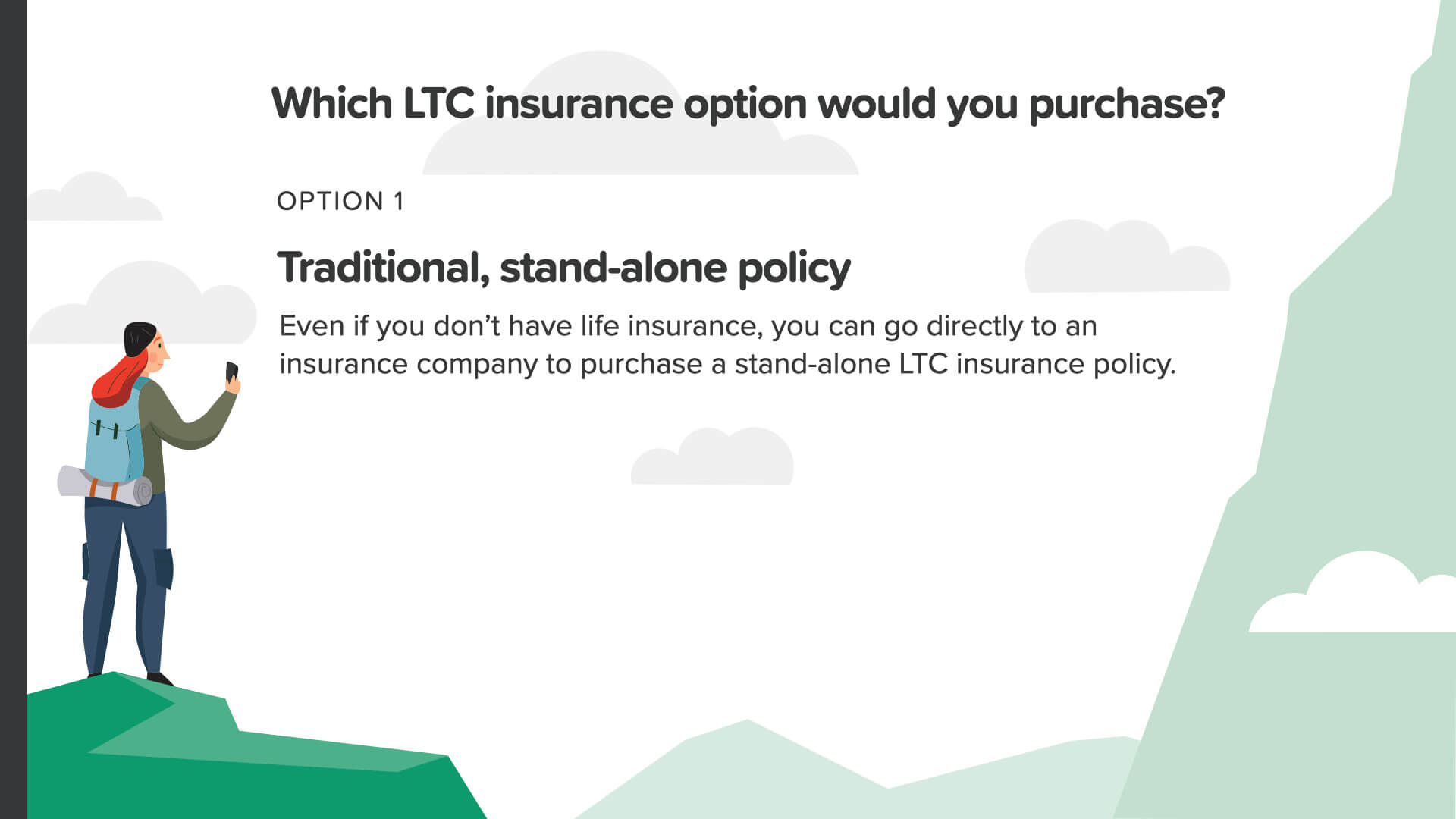The image size is (1456, 819).
Task: Click the phone in the hiker's hand
Action: click(x=232, y=372)
